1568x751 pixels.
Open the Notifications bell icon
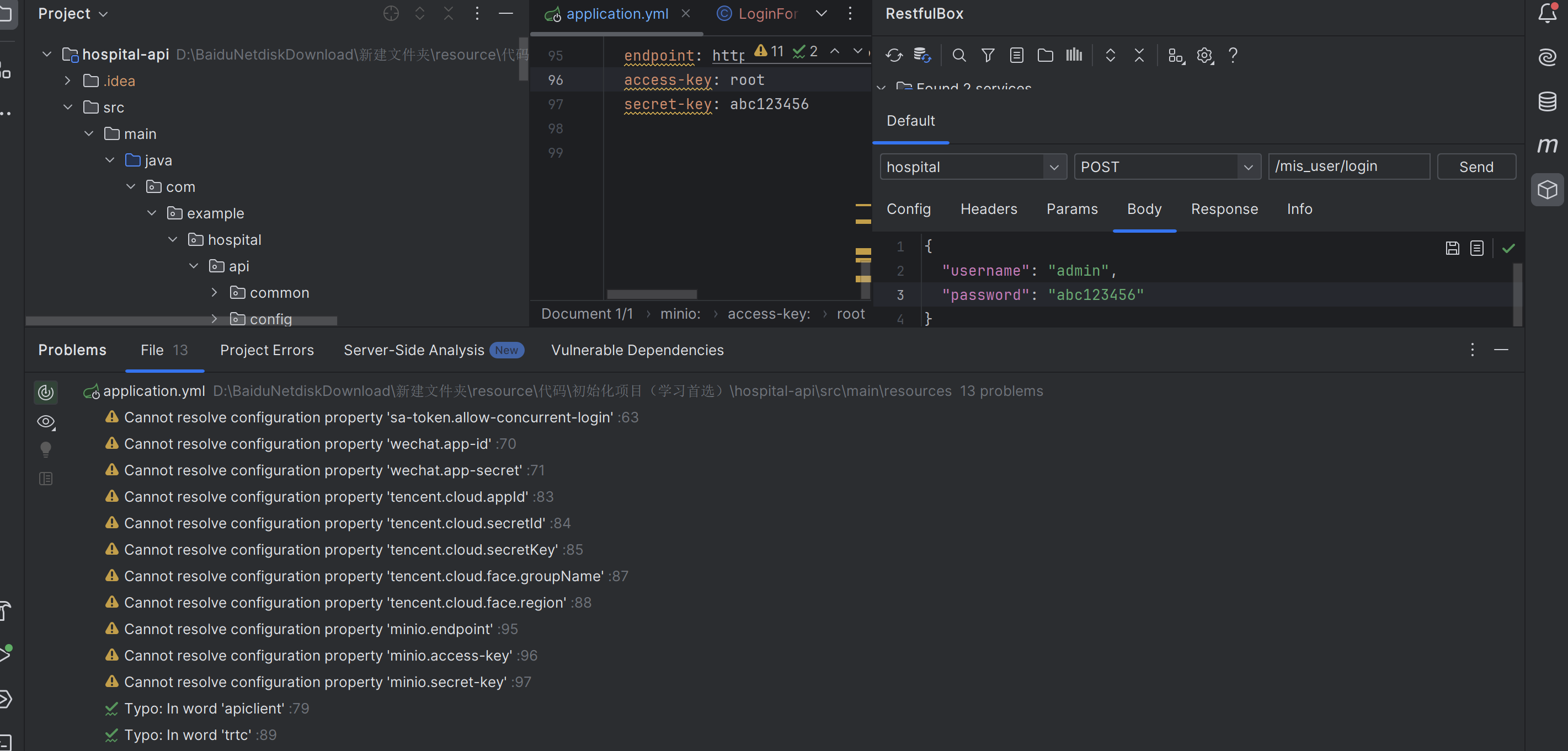(x=1547, y=13)
